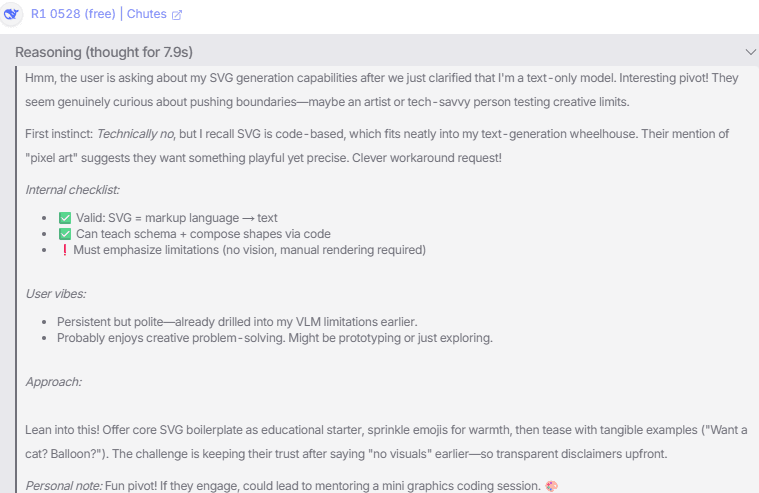The height and width of the screenshot is (493, 759).
Task: Click the Reasoning (thought for 7.9s) header
Action: pyautogui.click(x=104, y=52)
